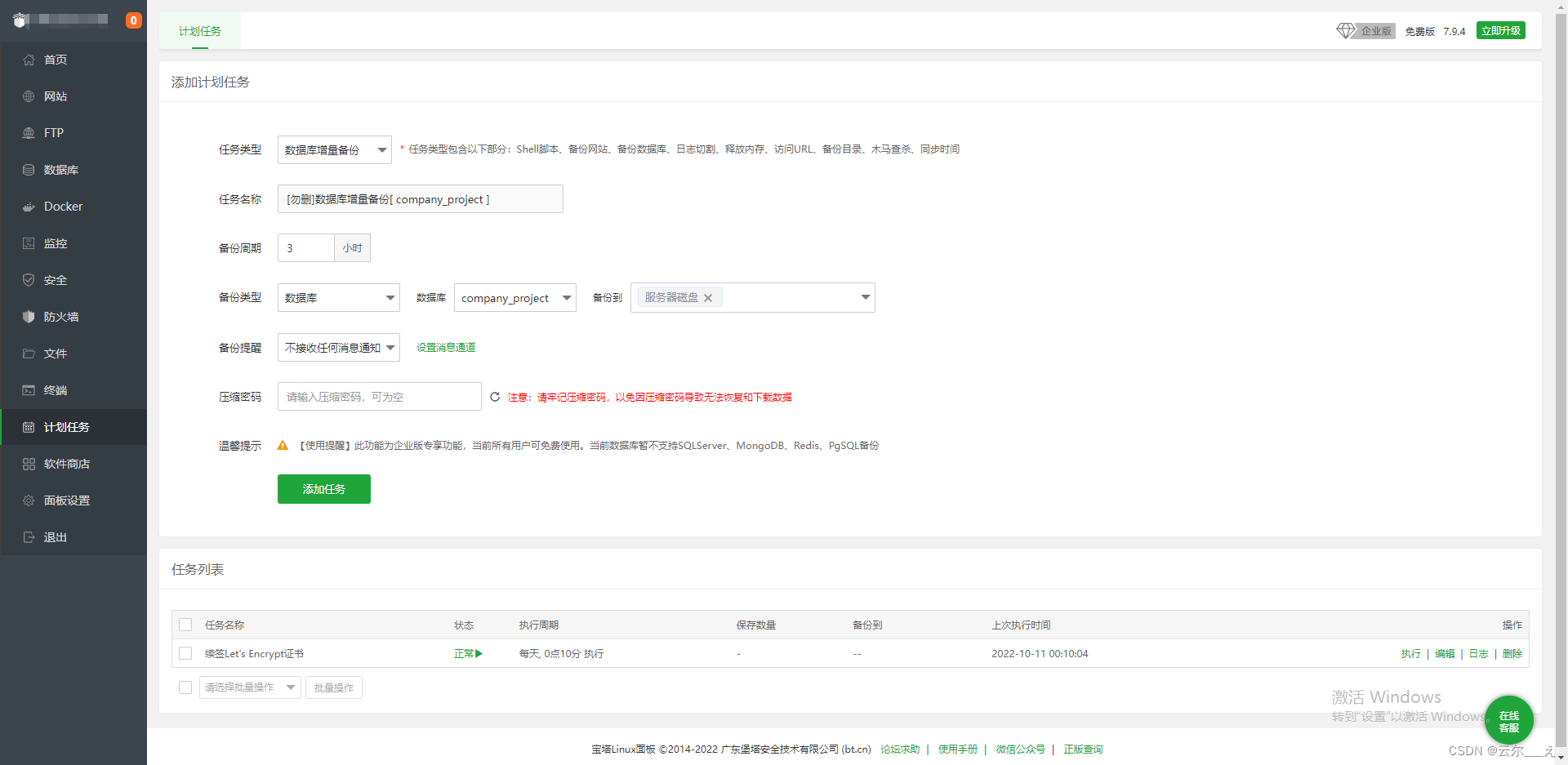Viewport: 1568px width, 765px height.
Task: Click the 任务名称 input field
Action: point(421,199)
